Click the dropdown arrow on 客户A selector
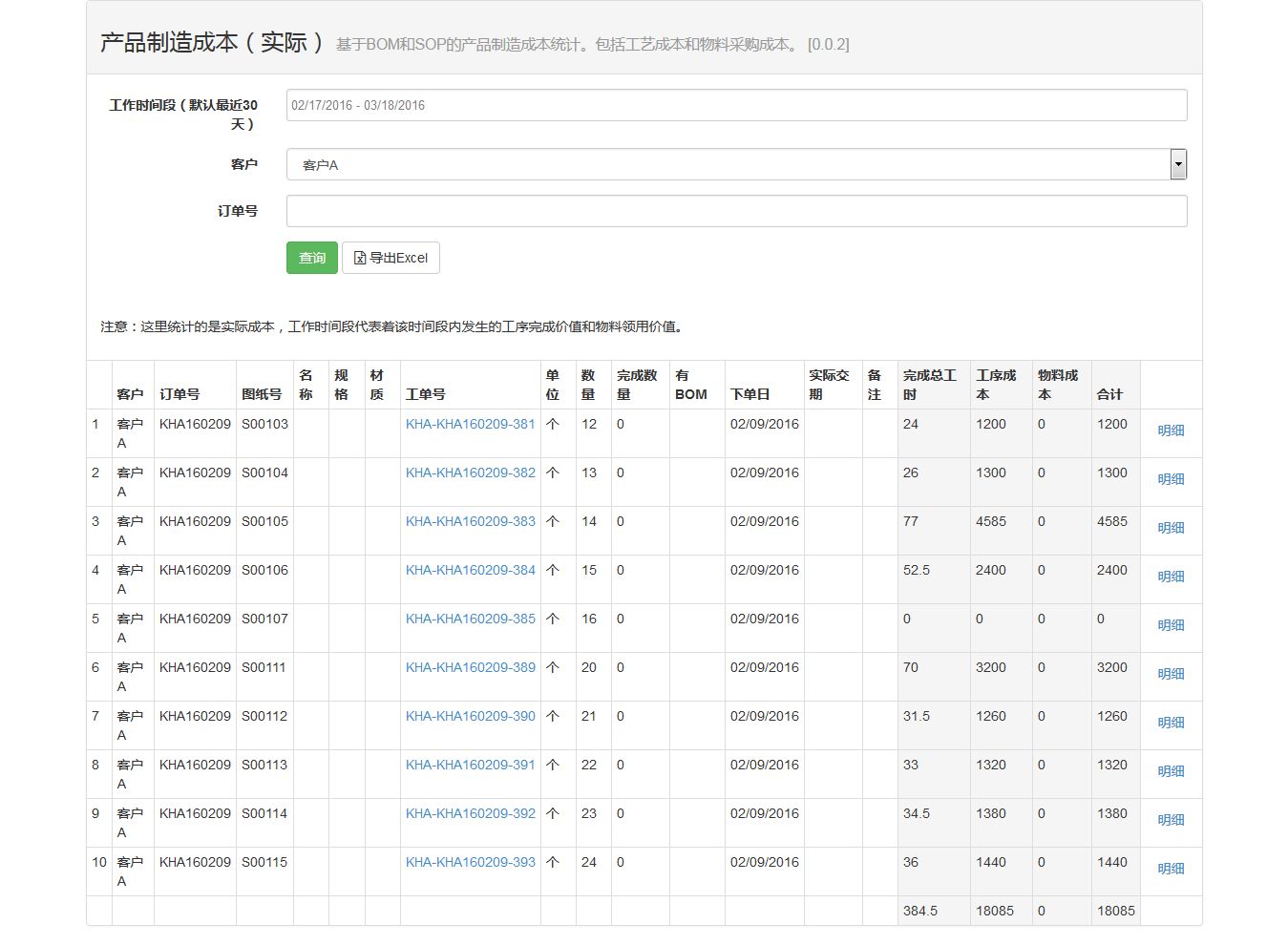 (1178, 165)
